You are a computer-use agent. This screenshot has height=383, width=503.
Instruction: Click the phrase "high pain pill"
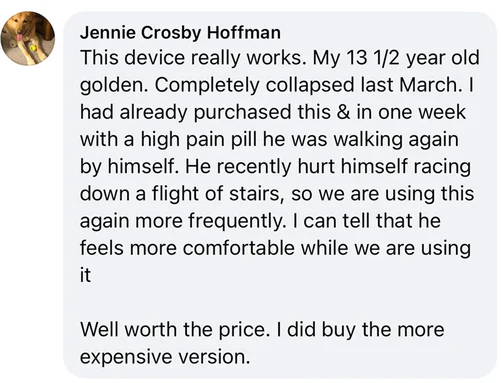[x=199, y=139]
